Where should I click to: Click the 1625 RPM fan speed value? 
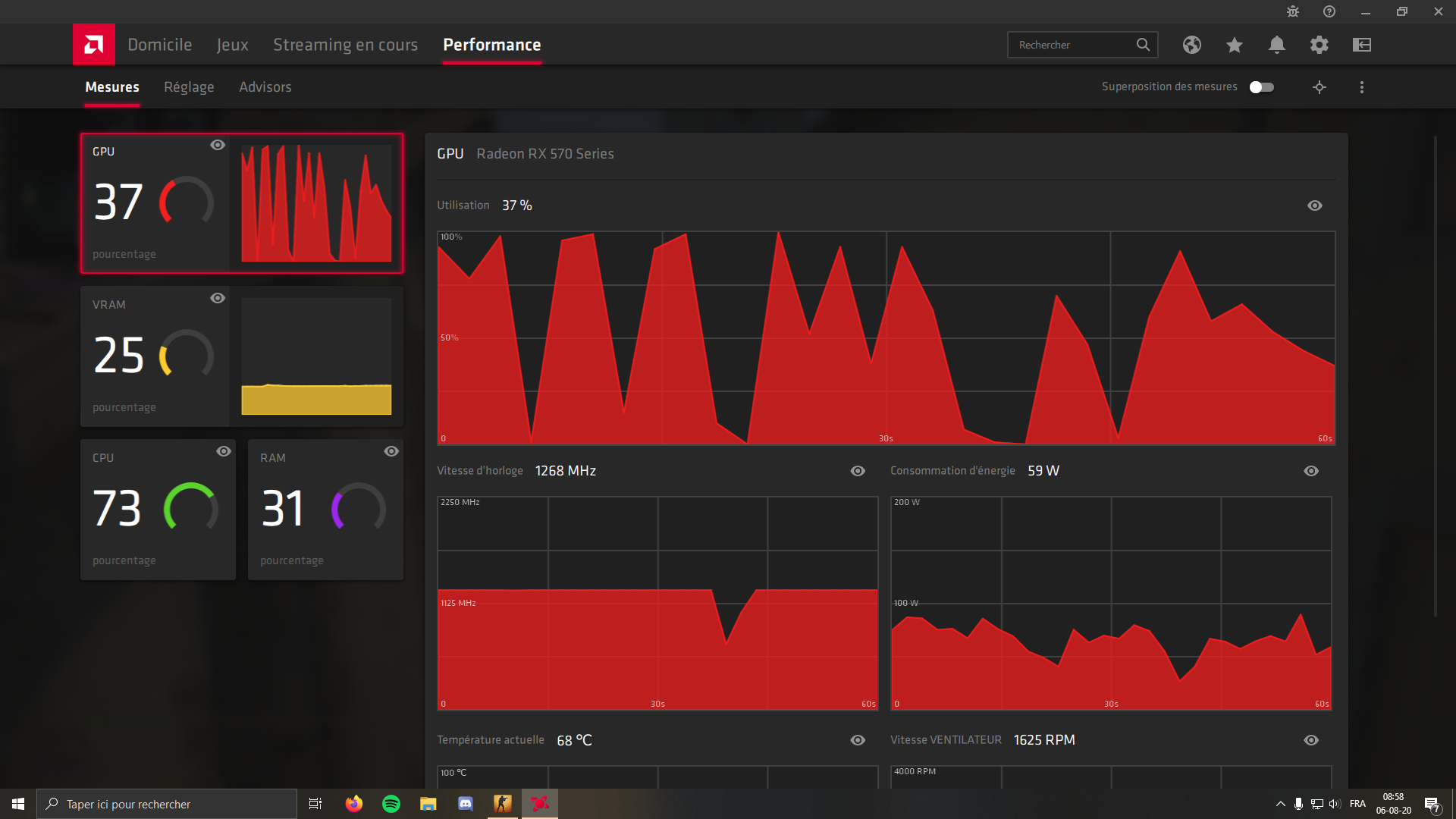[x=1044, y=740]
